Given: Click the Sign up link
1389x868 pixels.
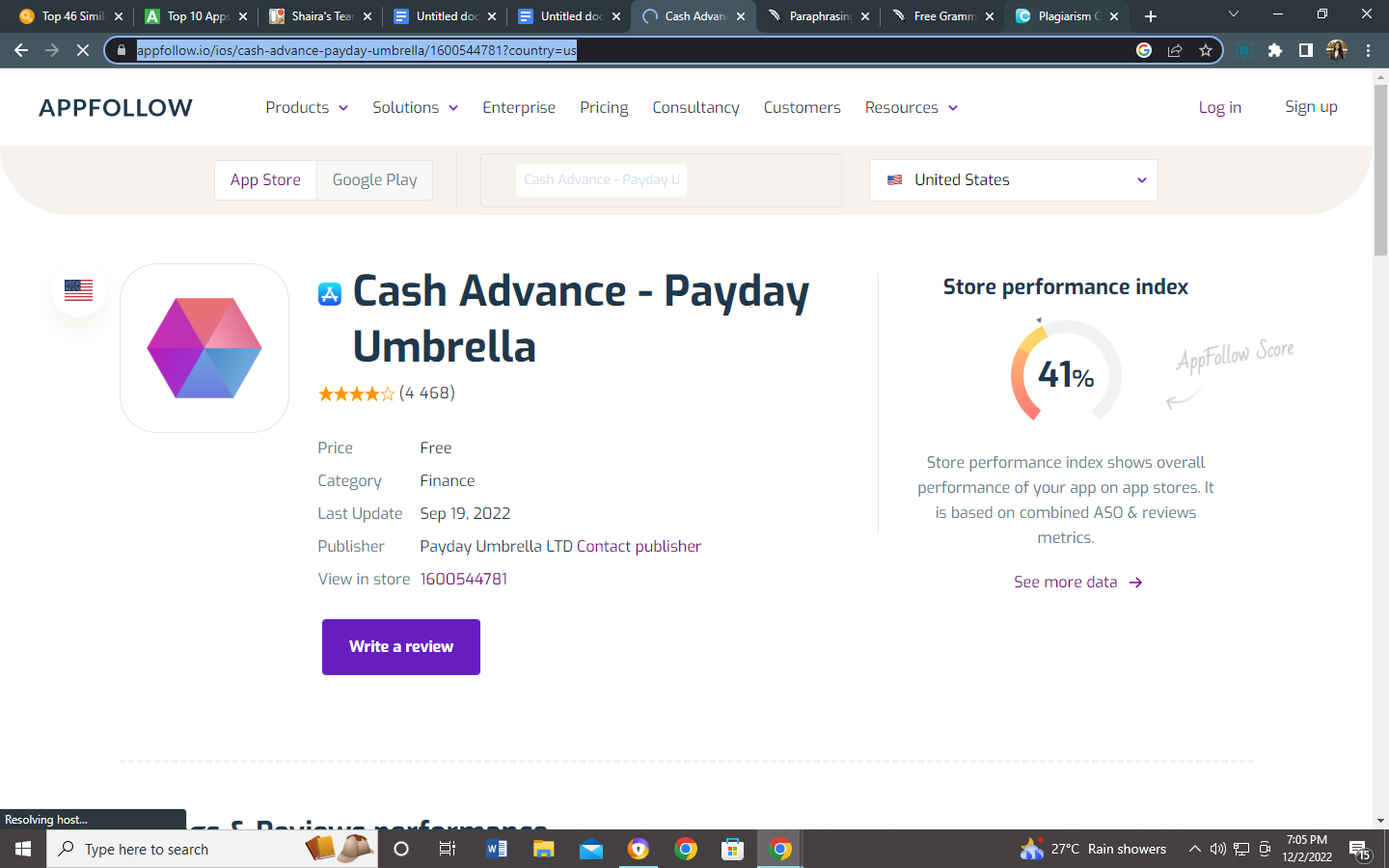Looking at the screenshot, I should point(1311,107).
